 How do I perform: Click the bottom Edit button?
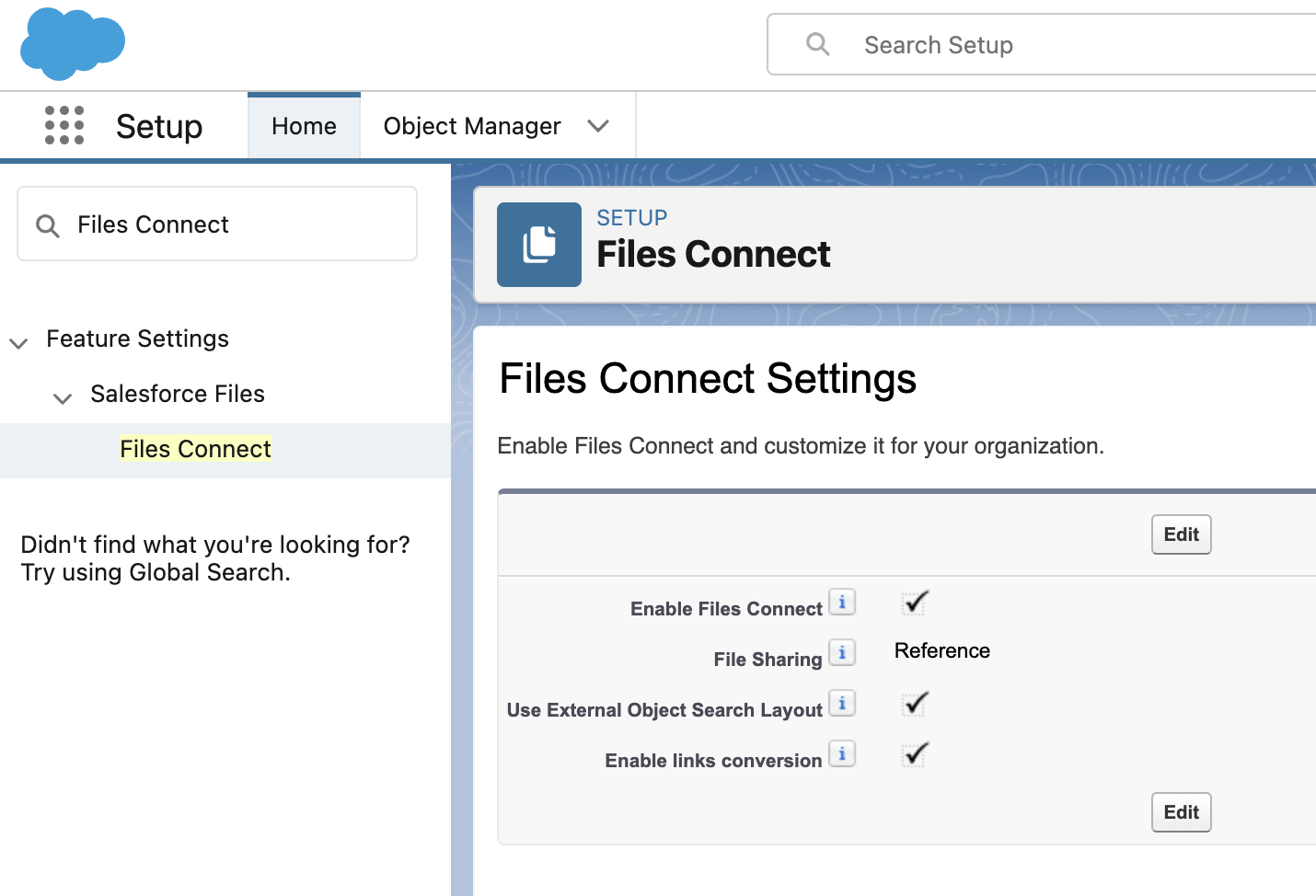(1181, 812)
